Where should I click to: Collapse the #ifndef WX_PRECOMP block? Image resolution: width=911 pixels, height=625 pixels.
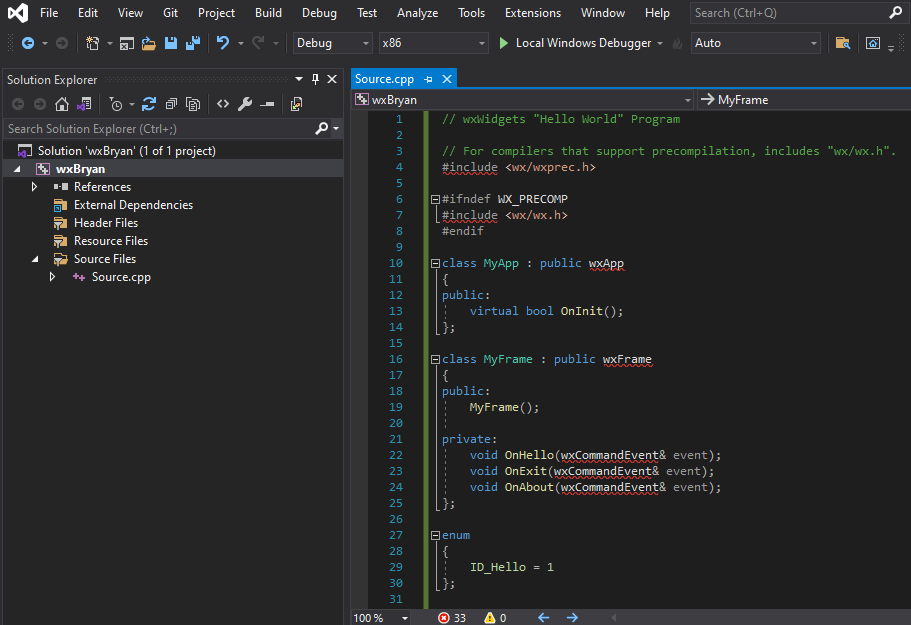pyautogui.click(x=435, y=199)
